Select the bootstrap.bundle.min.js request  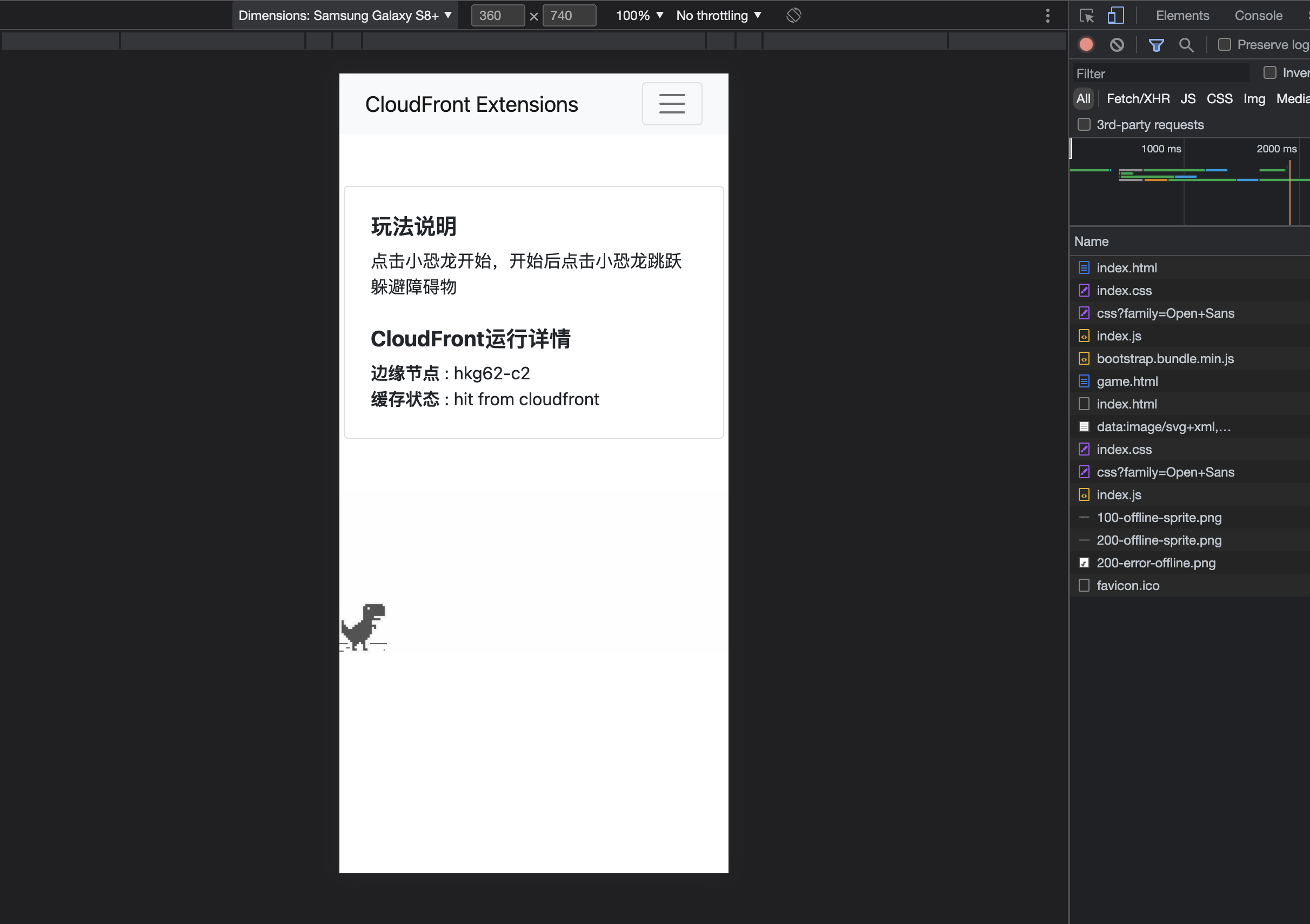click(x=1190, y=358)
